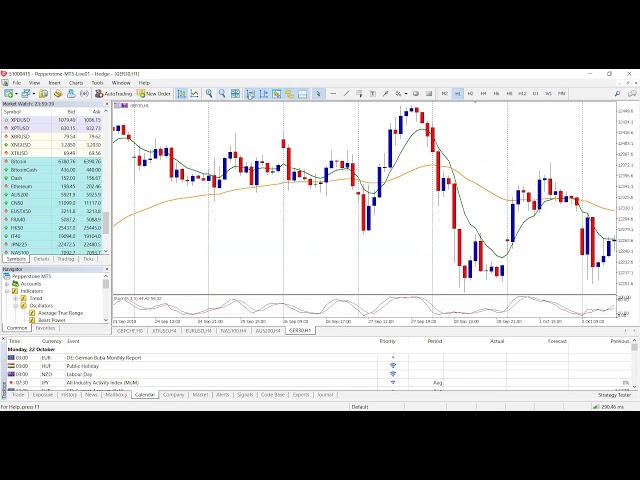
Task: Switch chart to bar chart icon
Action: pos(181,93)
